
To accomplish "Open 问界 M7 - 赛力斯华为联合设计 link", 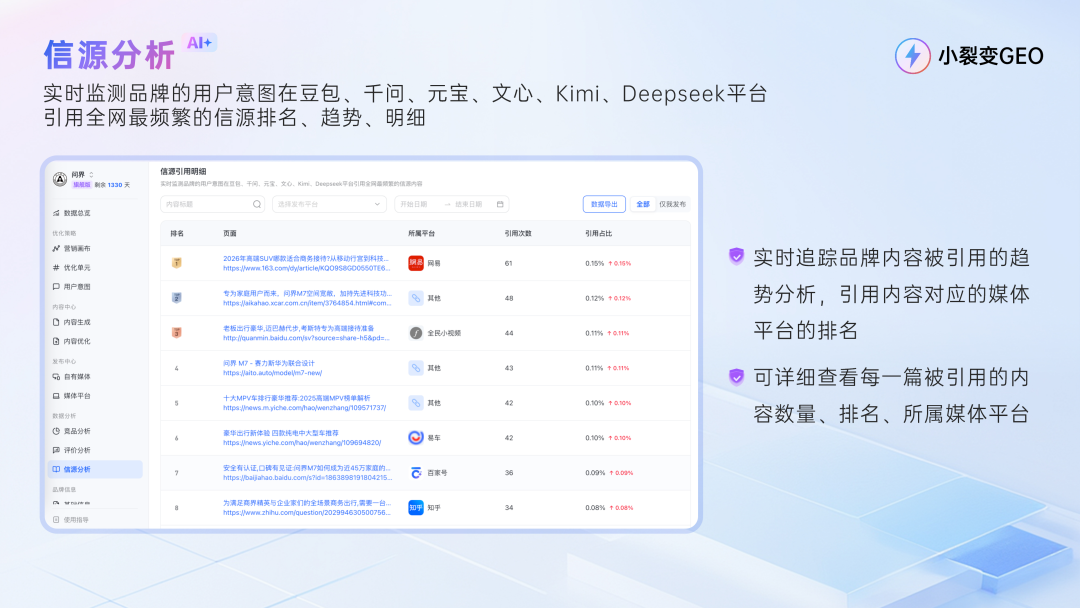I will [269, 364].
